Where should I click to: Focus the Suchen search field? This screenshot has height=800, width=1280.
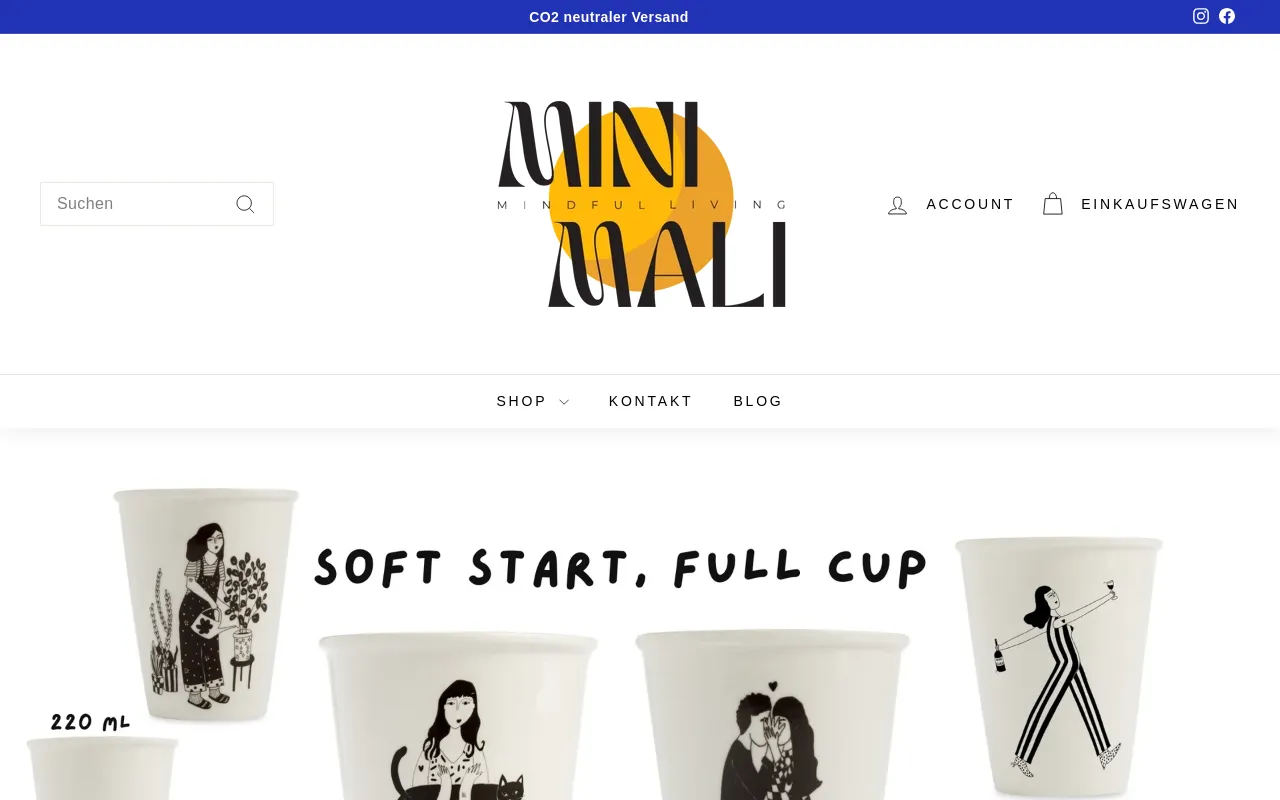(x=157, y=204)
